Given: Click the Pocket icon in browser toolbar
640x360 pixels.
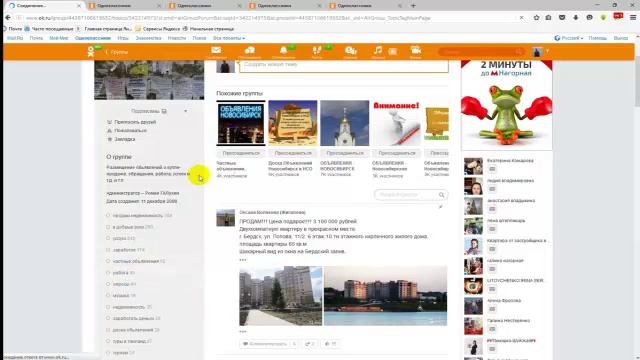Looking at the screenshot, I should point(562,18).
